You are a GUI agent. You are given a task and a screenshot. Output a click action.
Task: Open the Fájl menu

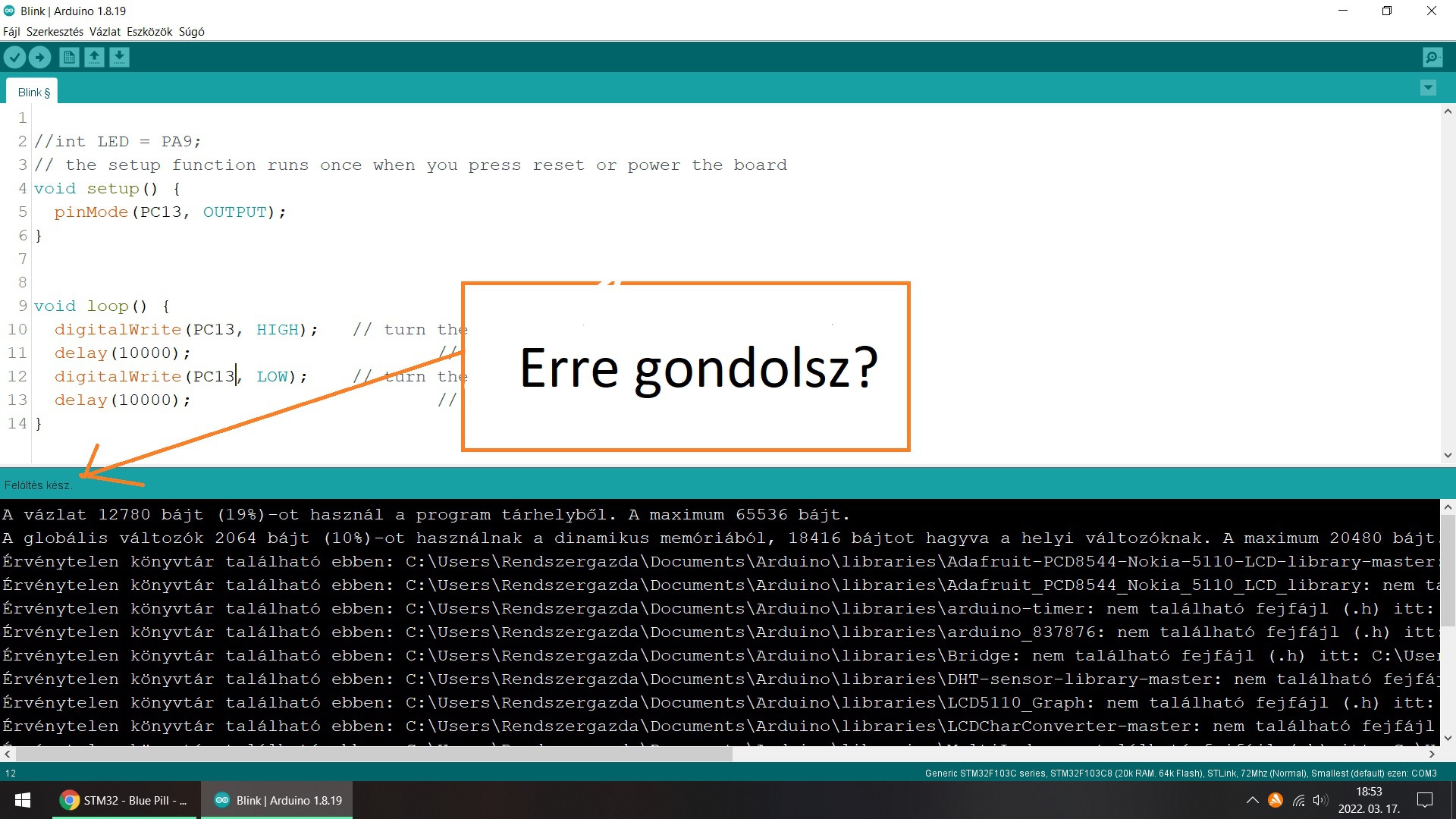coord(11,32)
